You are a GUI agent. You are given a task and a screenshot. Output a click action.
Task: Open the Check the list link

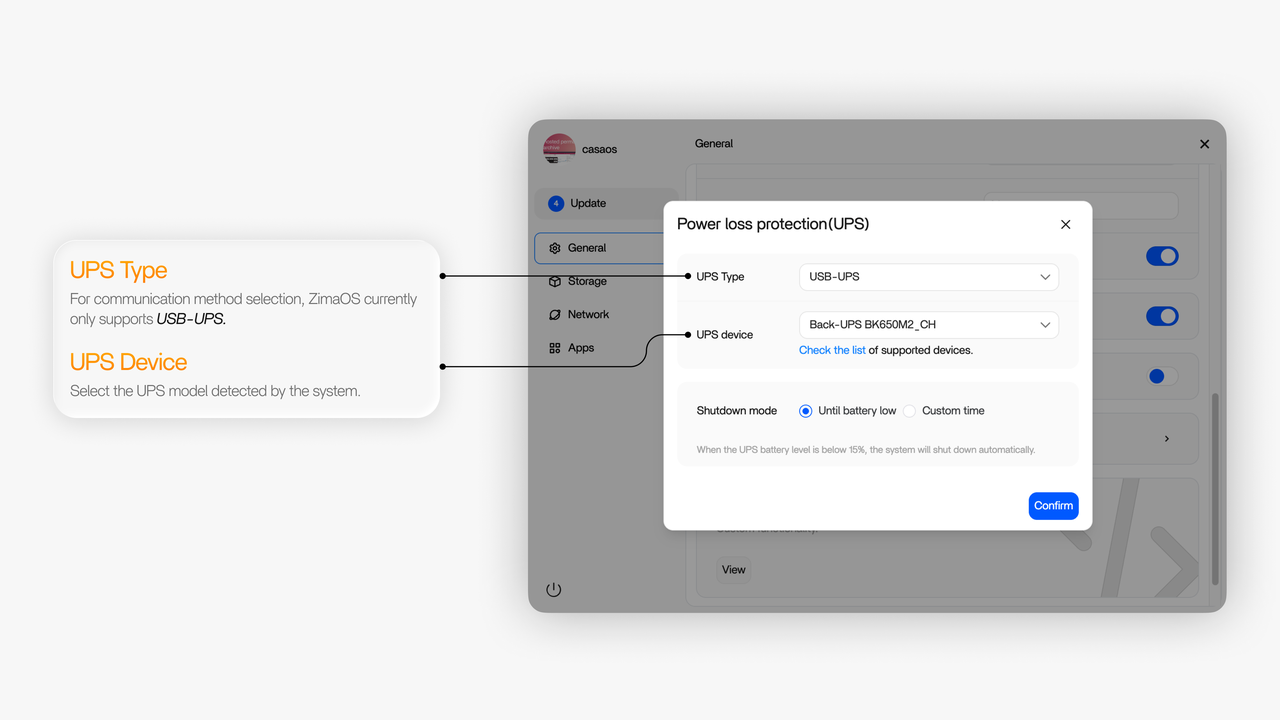click(832, 350)
